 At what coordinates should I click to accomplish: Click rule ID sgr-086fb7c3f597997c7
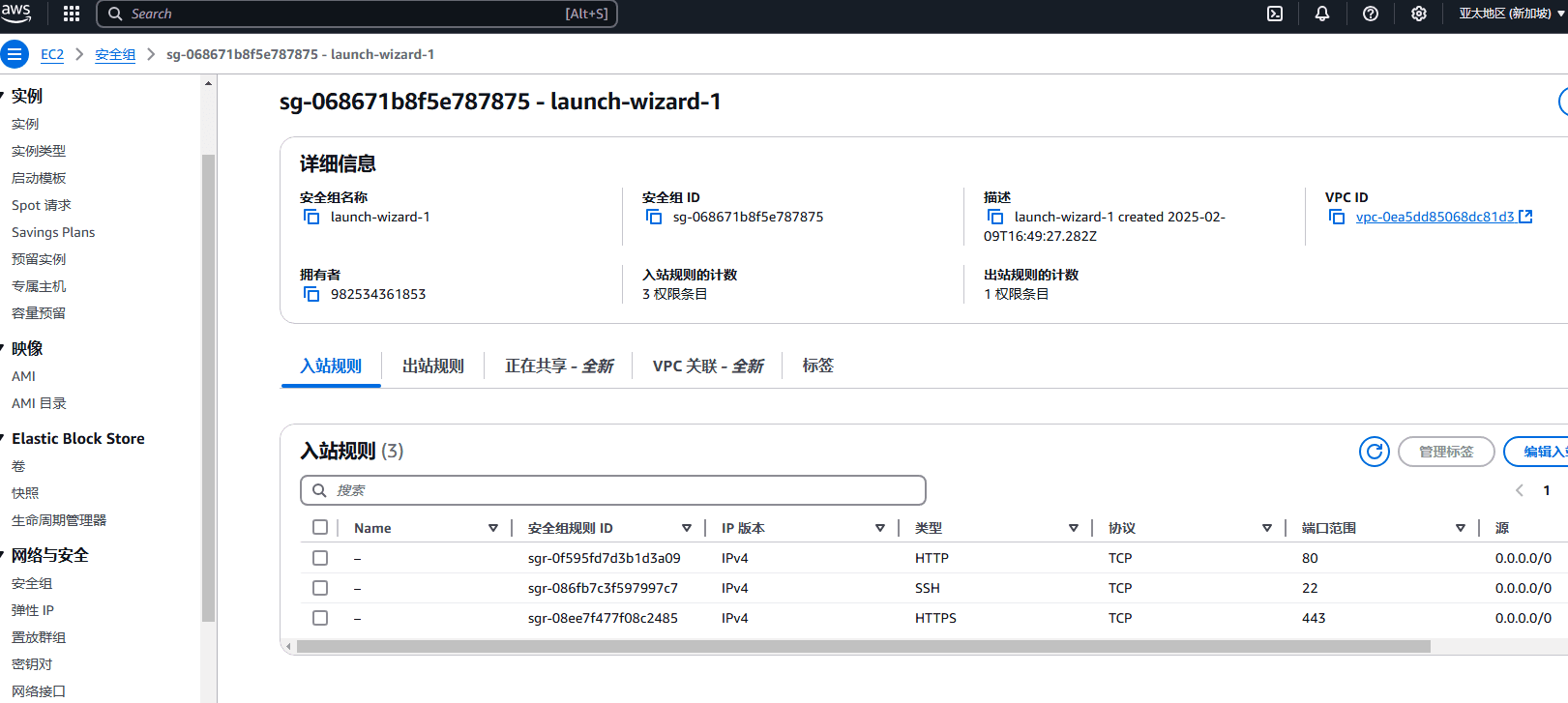603,588
